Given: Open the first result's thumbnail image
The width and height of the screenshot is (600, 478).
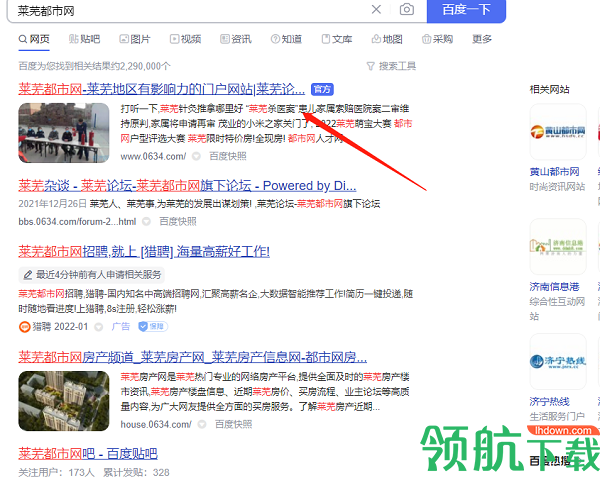Looking at the screenshot, I should click(64, 133).
